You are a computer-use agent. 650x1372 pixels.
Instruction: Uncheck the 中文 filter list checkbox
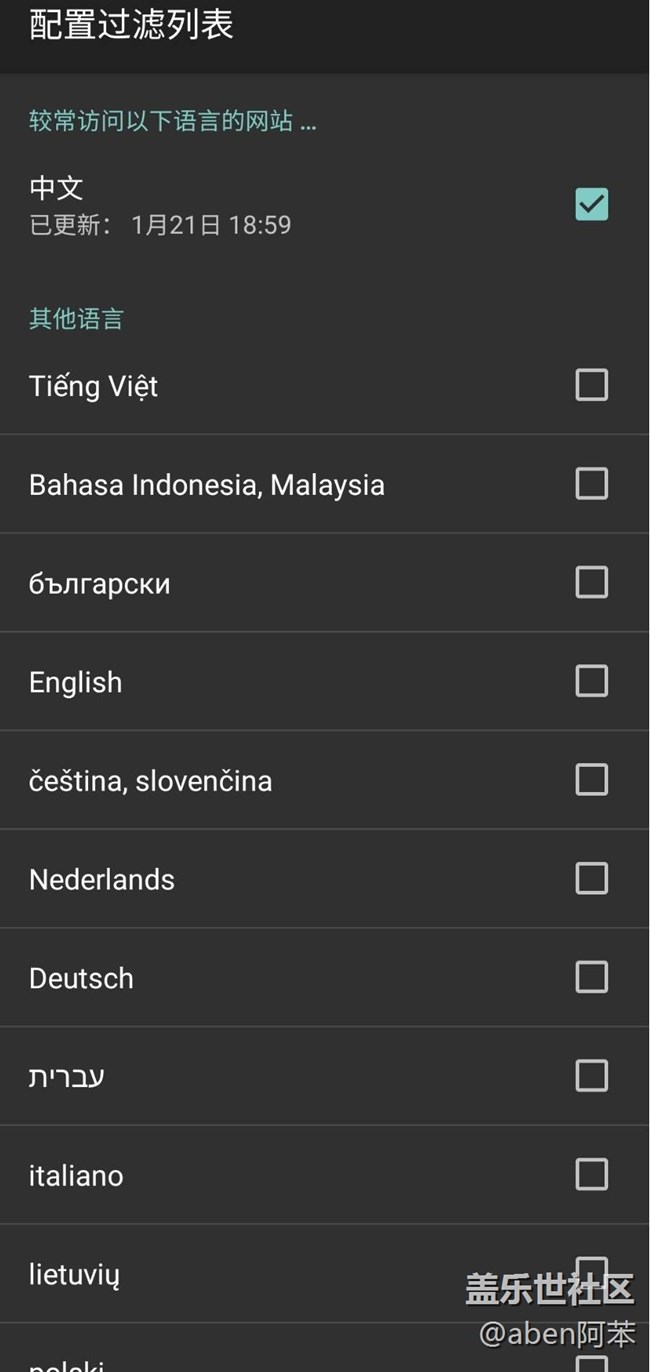point(591,204)
